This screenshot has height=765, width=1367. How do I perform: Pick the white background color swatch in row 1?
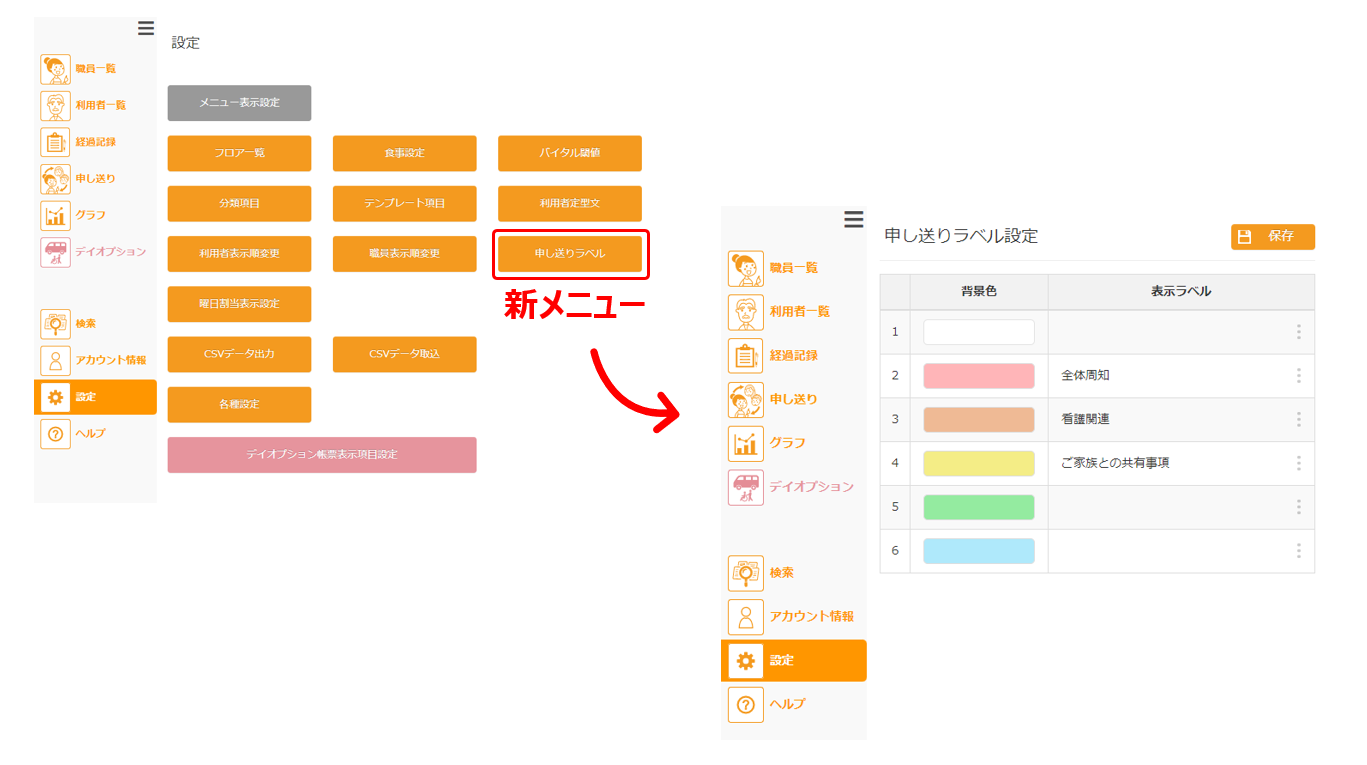(x=979, y=332)
